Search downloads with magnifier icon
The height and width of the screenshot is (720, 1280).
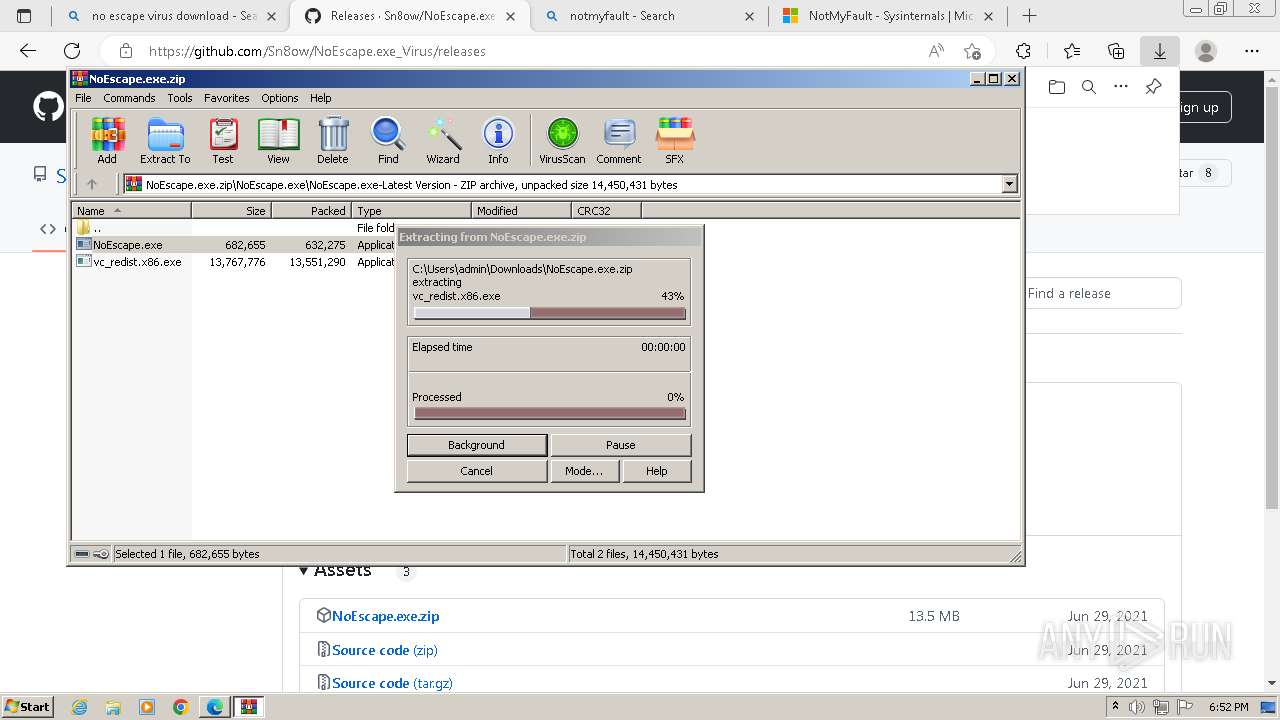[1089, 87]
